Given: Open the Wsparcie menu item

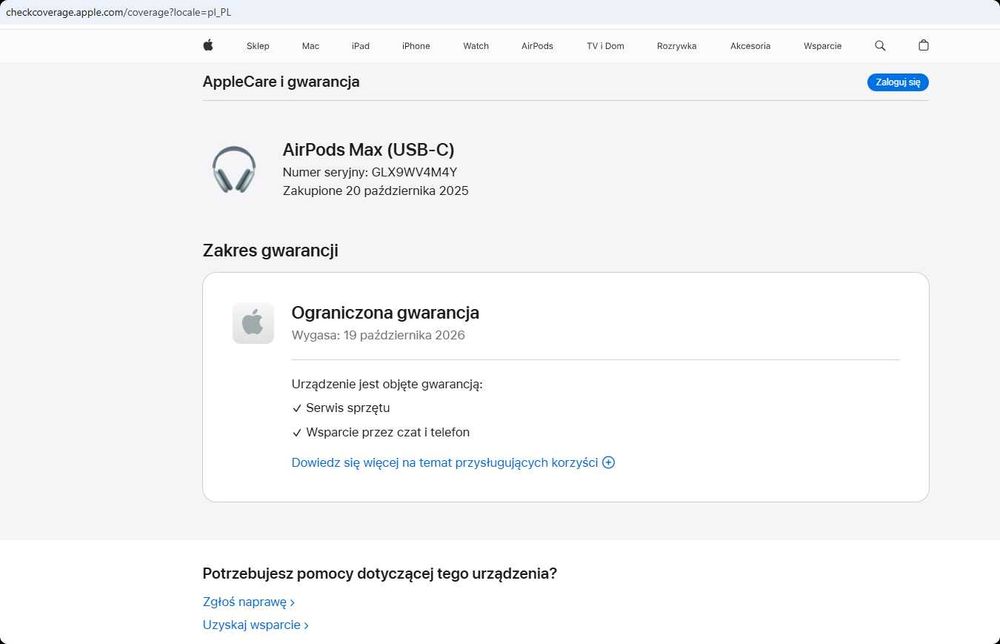Looking at the screenshot, I should [x=822, y=46].
